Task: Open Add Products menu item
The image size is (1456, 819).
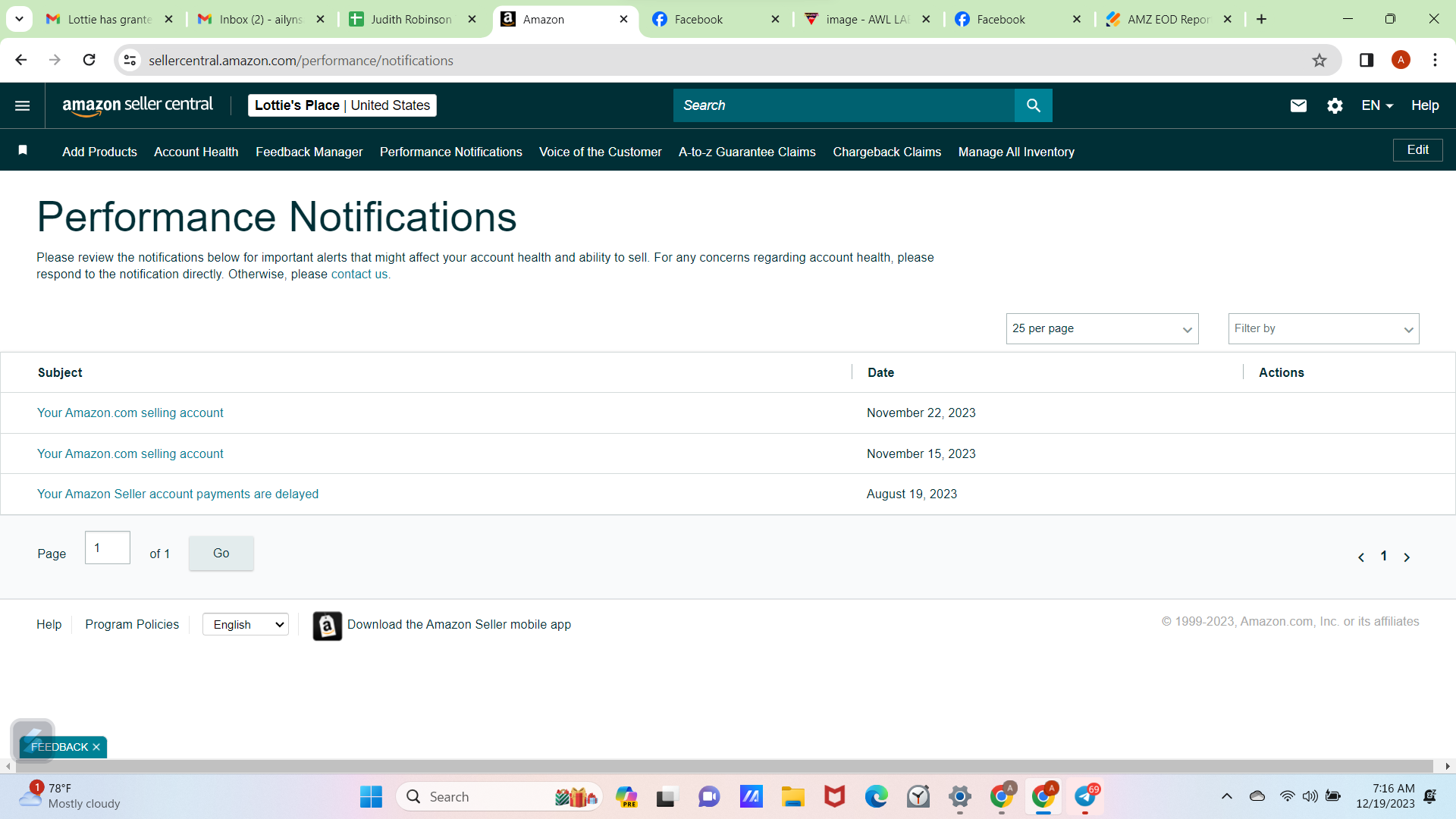Action: click(99, 152)
